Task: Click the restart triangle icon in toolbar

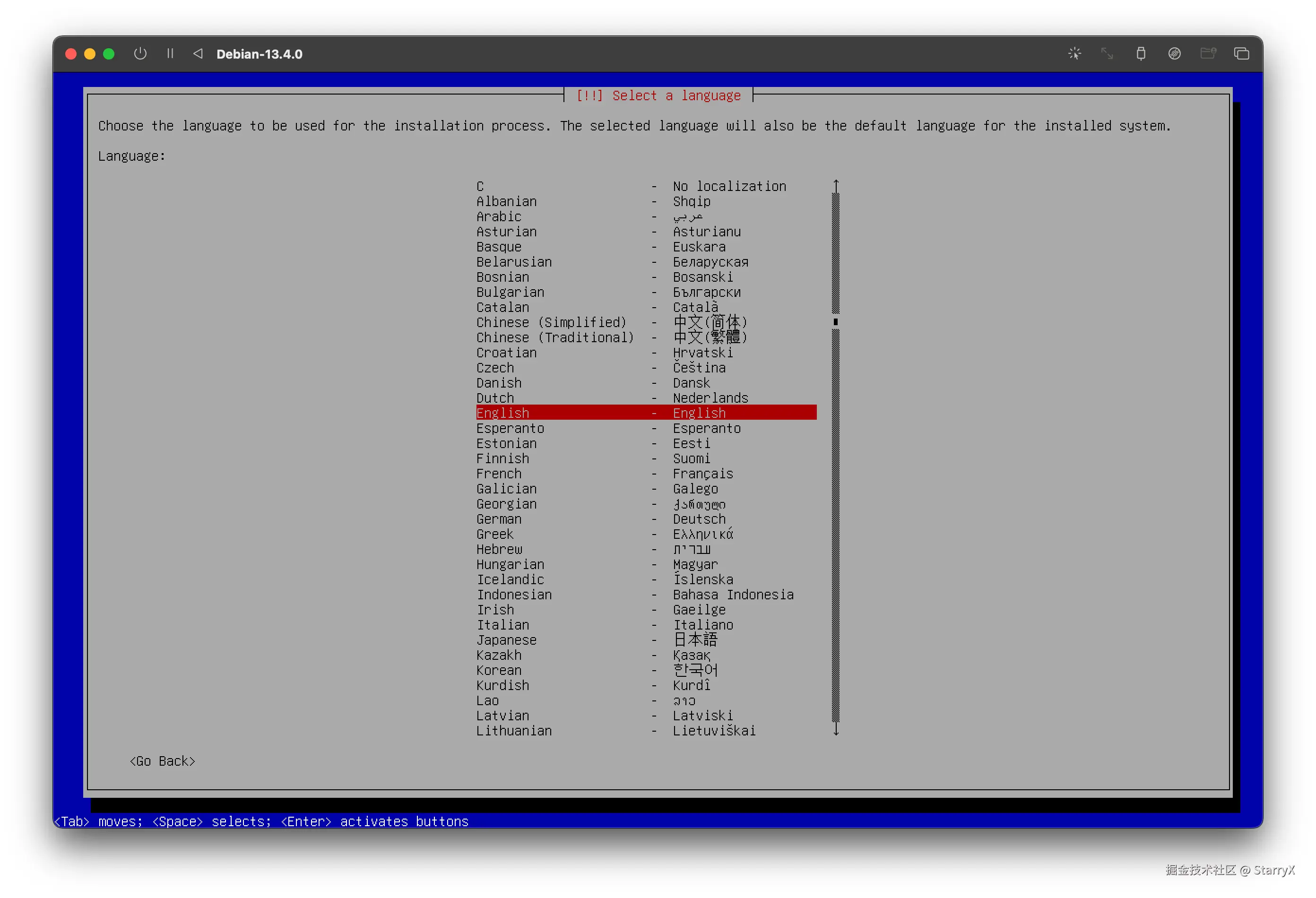Action: 198,54
